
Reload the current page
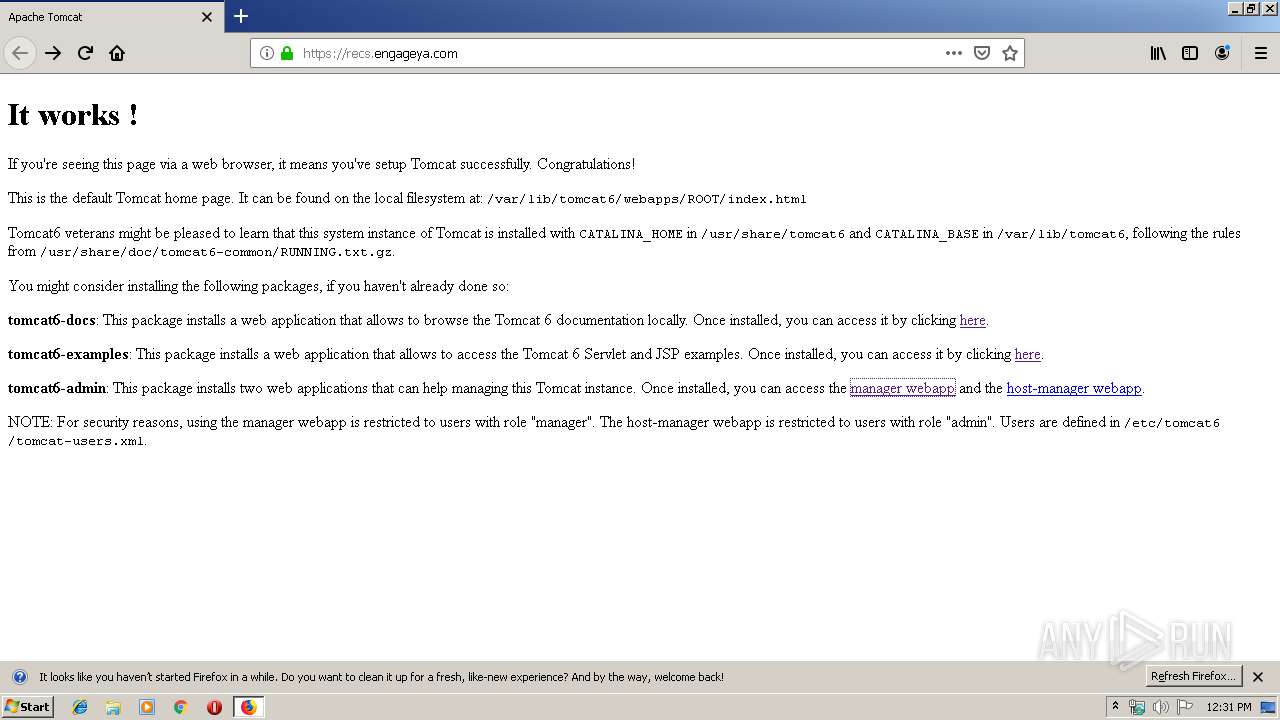[85, 53]
